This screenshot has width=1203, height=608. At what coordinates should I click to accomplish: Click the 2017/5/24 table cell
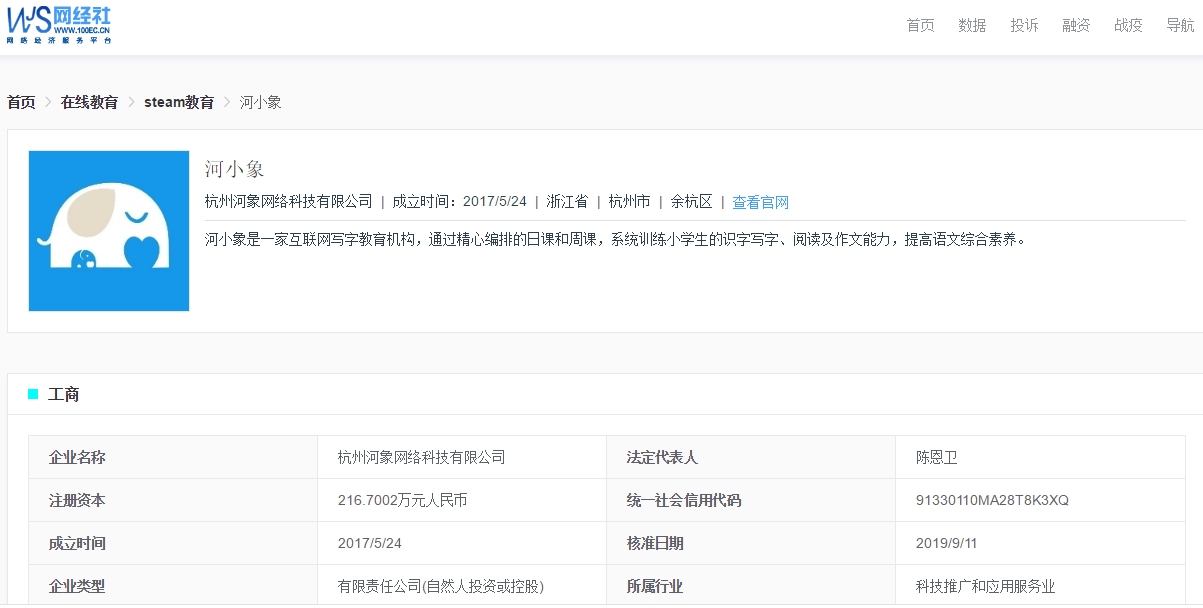pos(370,543)
